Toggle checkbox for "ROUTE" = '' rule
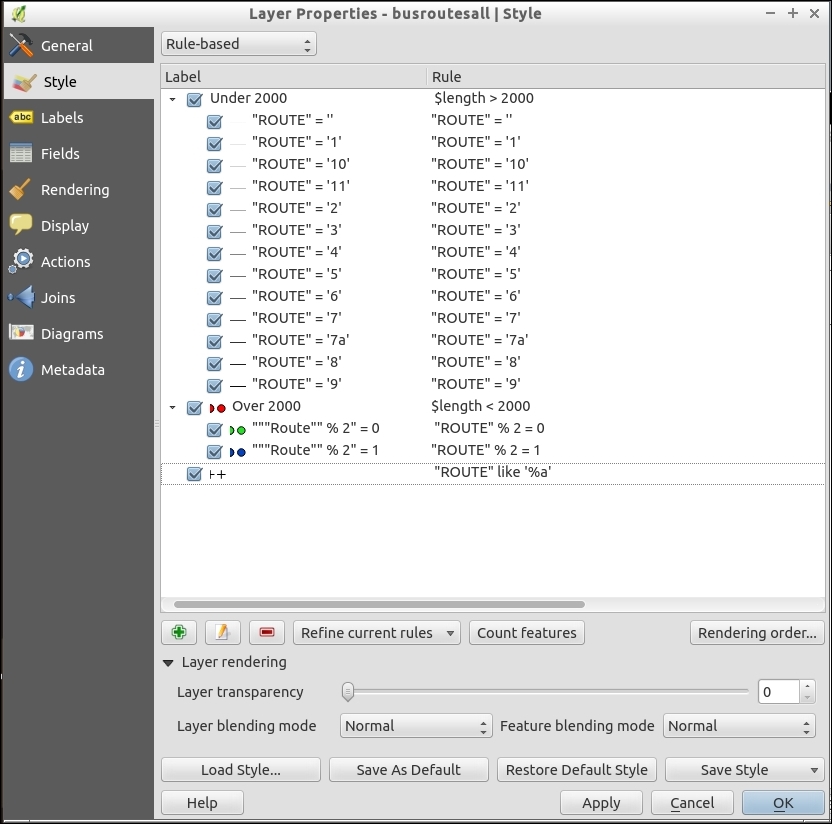832x824 pixels. (214, 122)
